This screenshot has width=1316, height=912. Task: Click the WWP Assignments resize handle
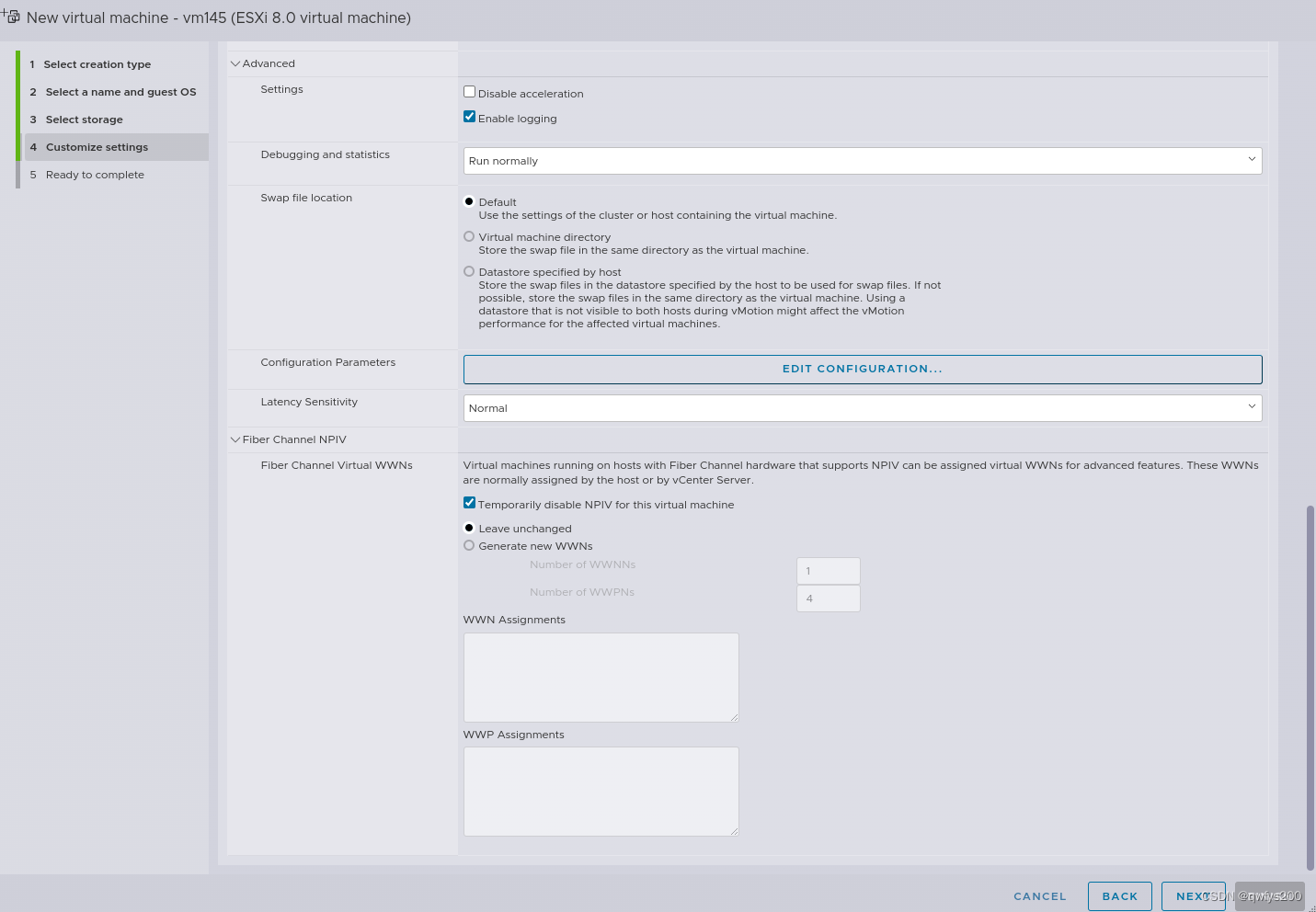734,831
